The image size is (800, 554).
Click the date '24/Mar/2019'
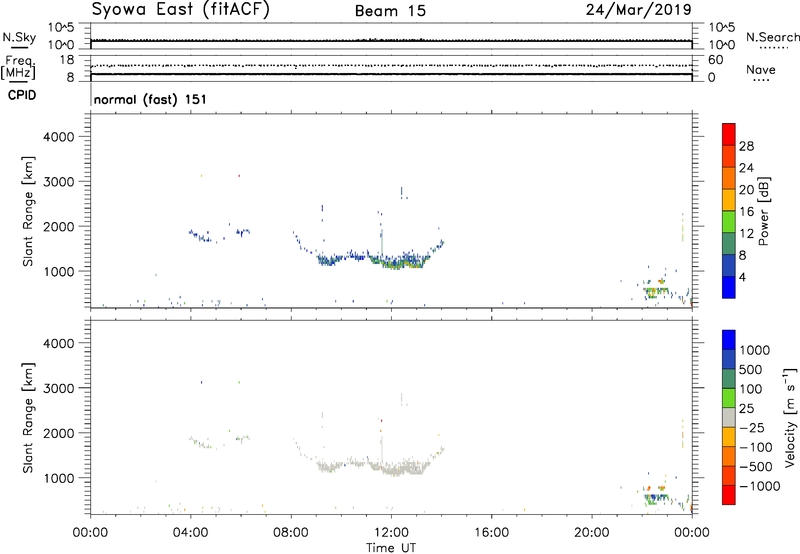[x=638, y=9]
